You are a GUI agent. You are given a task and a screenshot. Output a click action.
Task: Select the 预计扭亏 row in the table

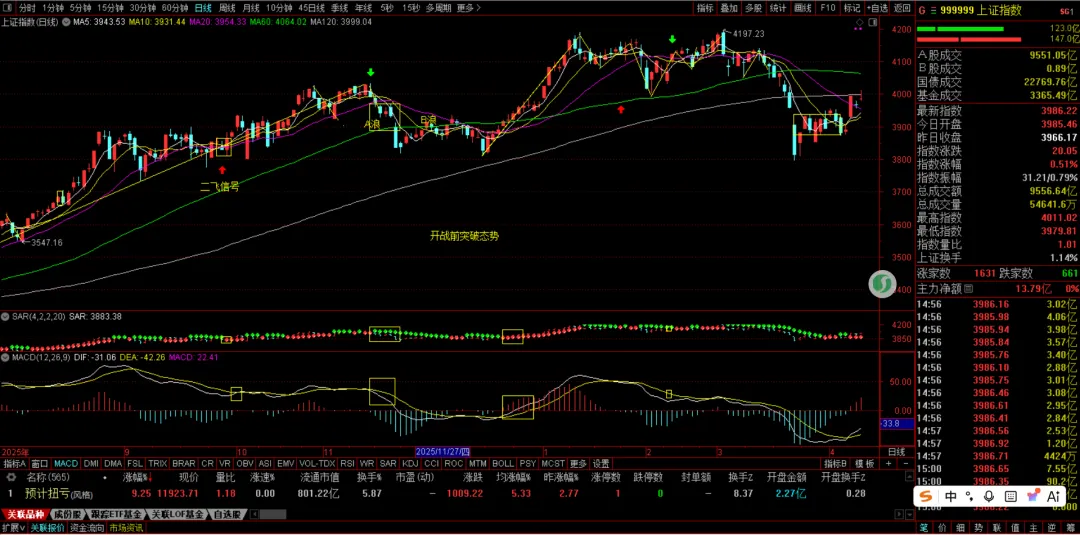(441, 493)
